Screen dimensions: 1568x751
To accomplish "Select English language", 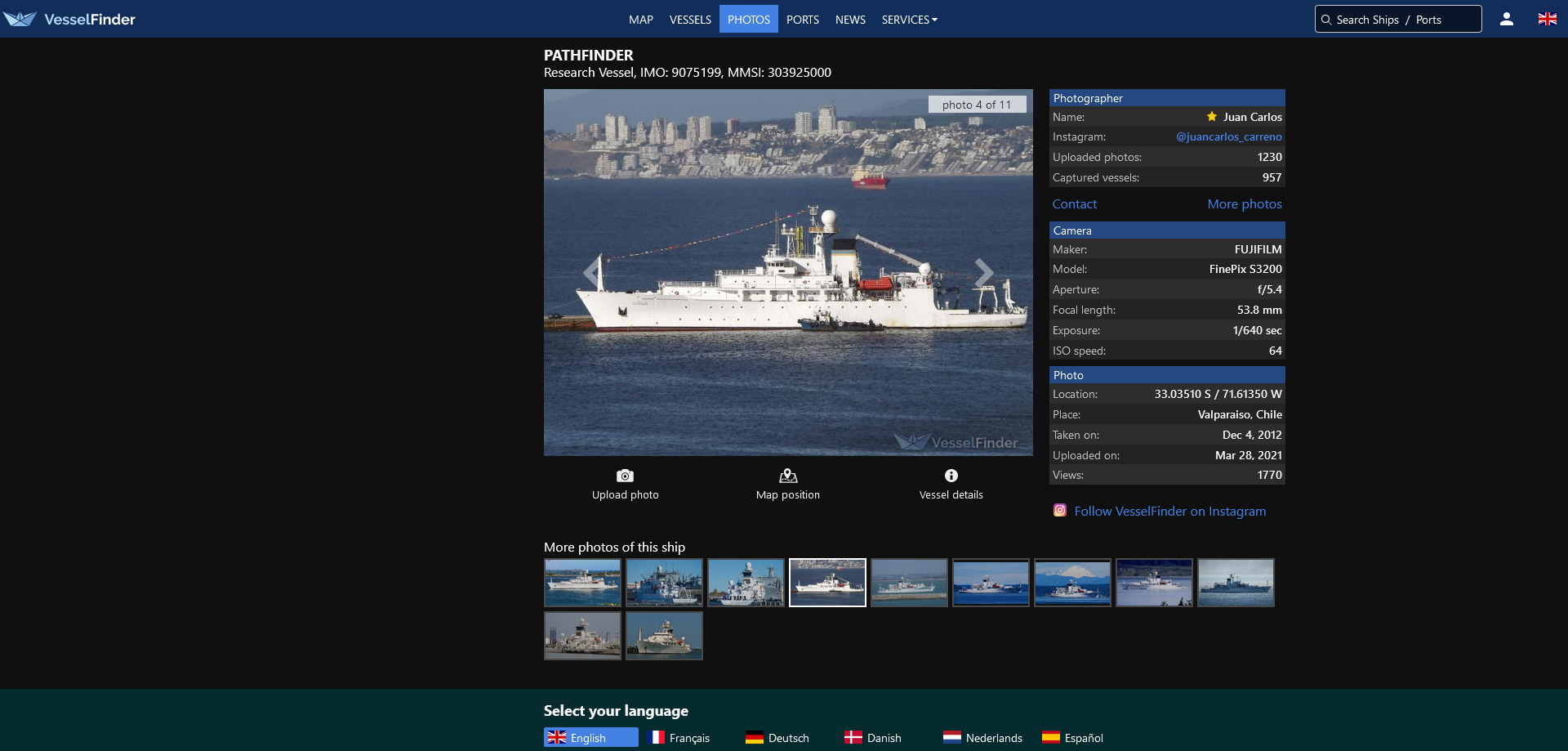I will pyautogui.click(x=591, y=737).
